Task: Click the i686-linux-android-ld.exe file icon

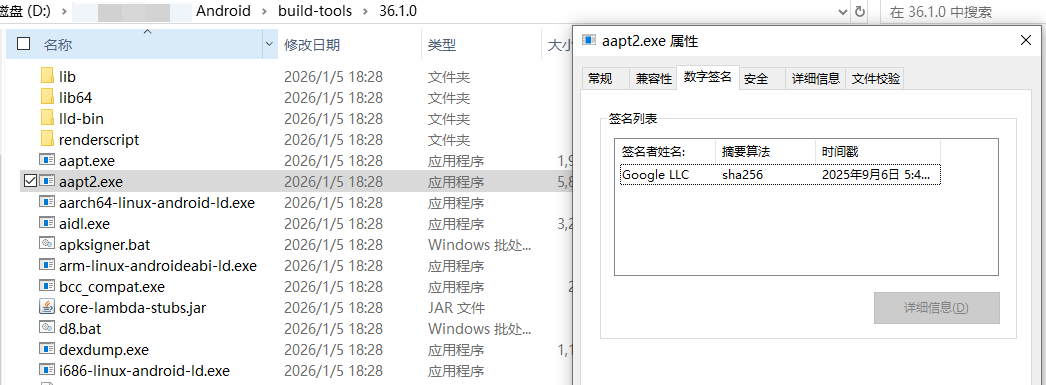Action: (x=47, y=370)
